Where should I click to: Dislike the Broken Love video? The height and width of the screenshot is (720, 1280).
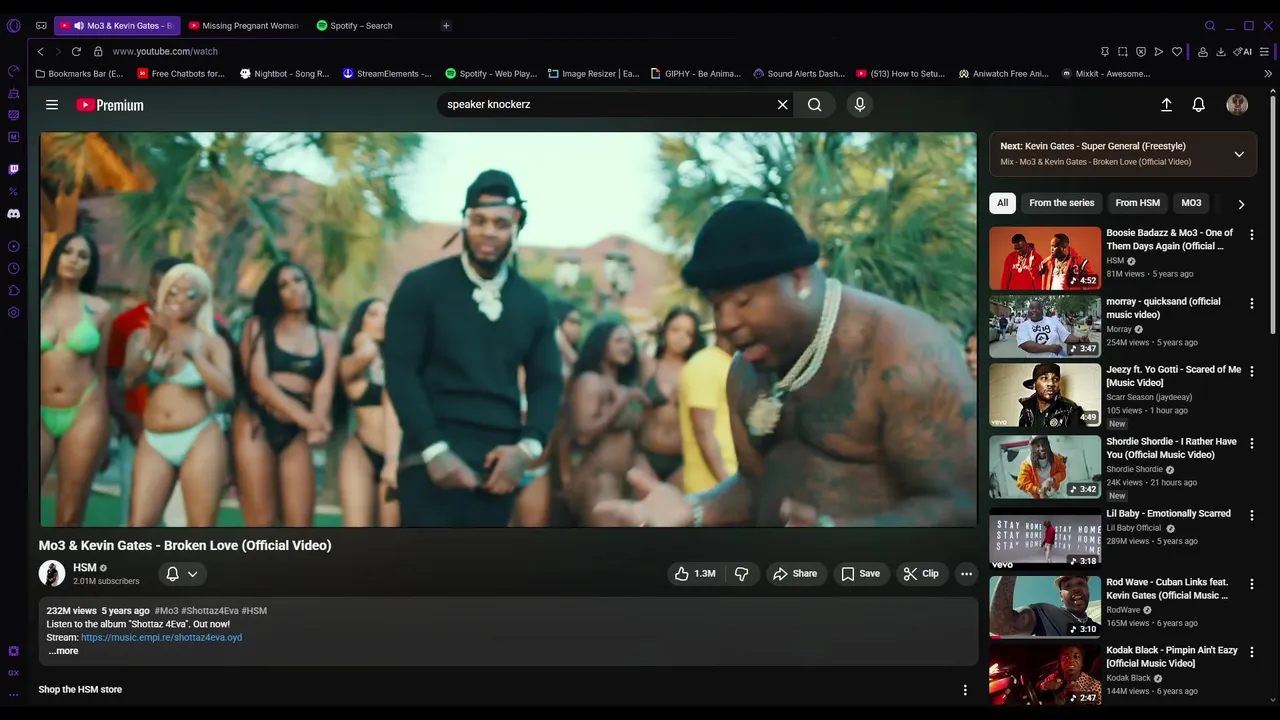tap(742, 573)
